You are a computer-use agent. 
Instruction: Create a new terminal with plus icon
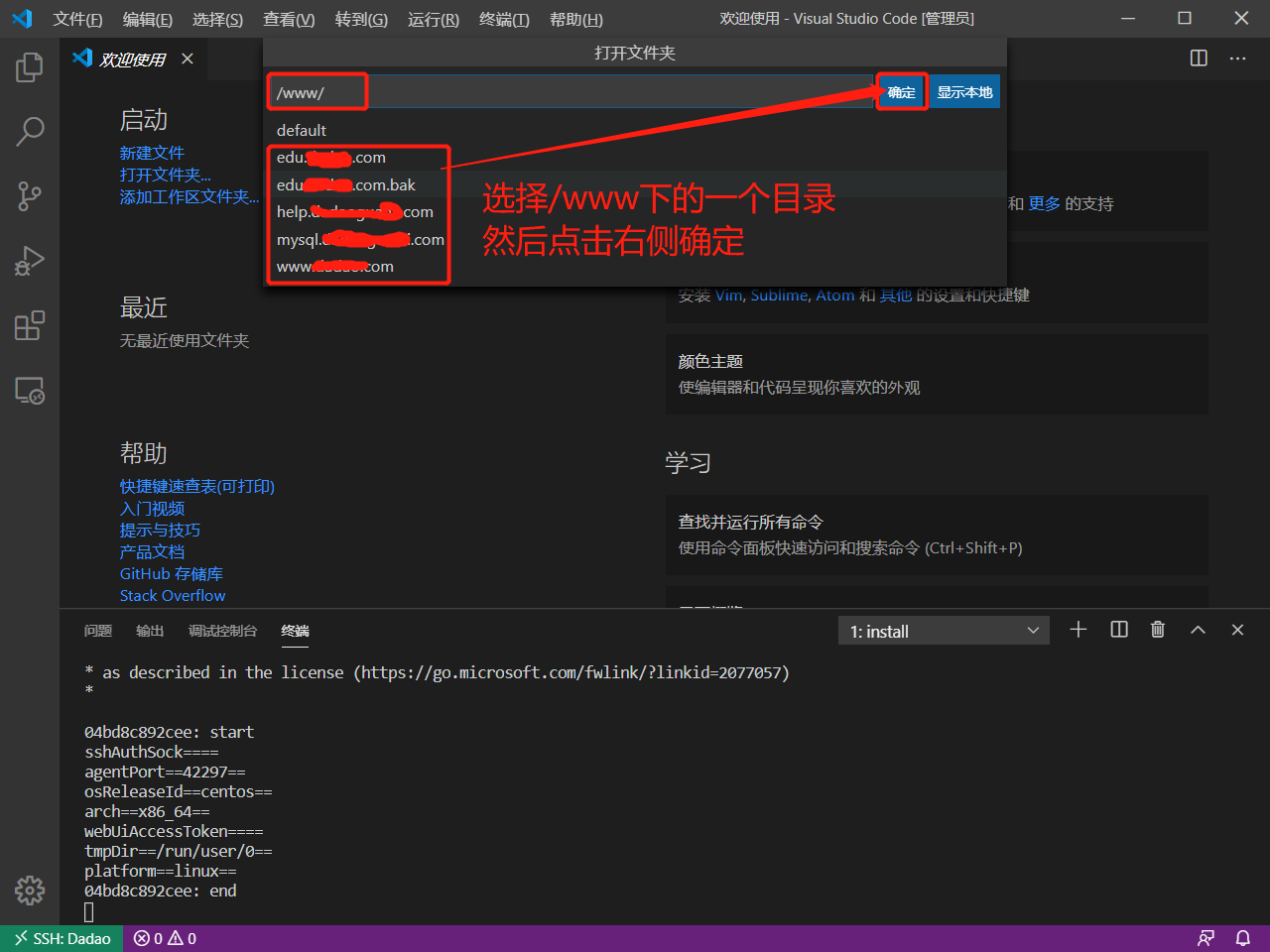click(x=1079, y=630)
